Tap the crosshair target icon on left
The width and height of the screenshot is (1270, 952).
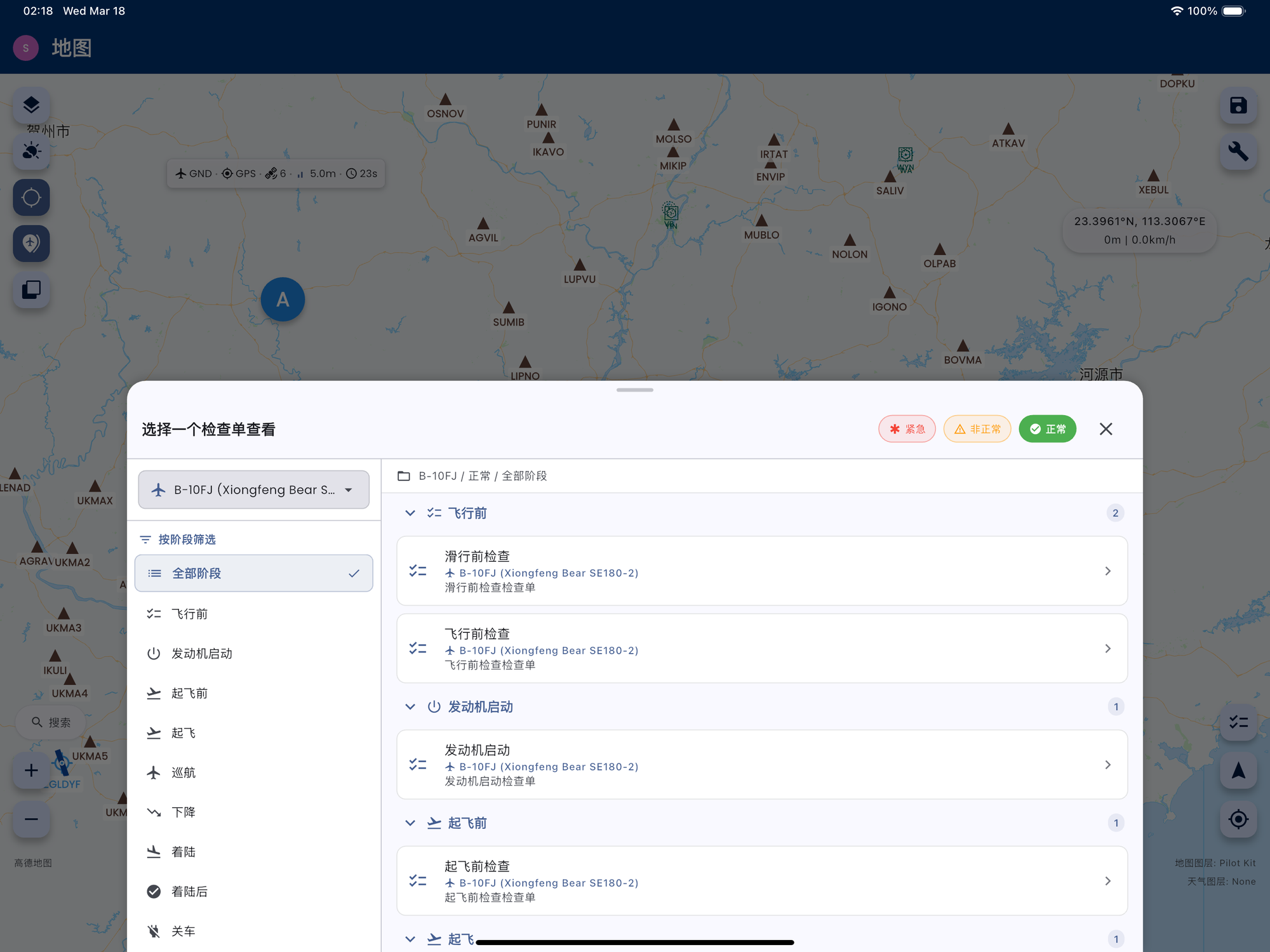coord(31,197)
